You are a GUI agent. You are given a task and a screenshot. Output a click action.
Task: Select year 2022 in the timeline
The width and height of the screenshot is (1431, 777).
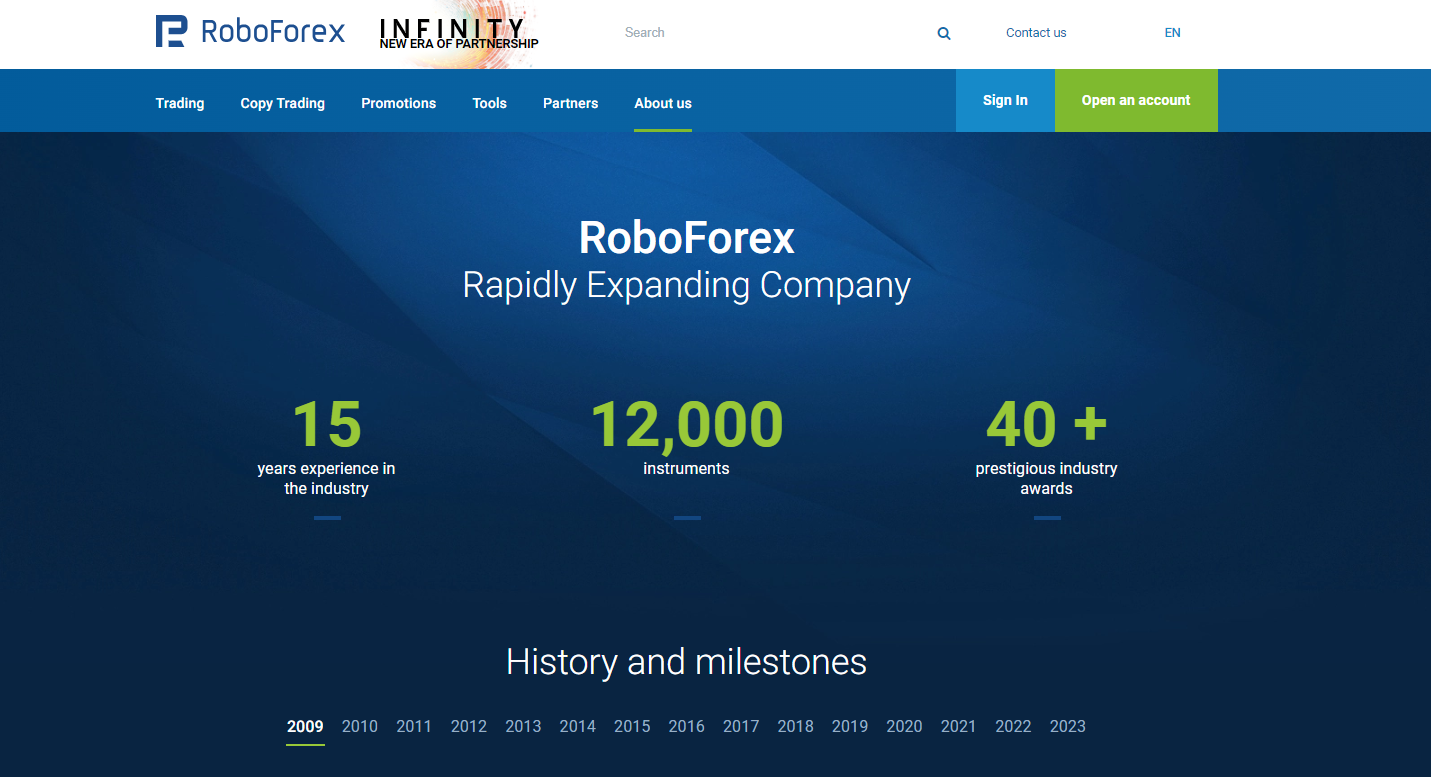pyautogui.click(x=1013, y=726)
